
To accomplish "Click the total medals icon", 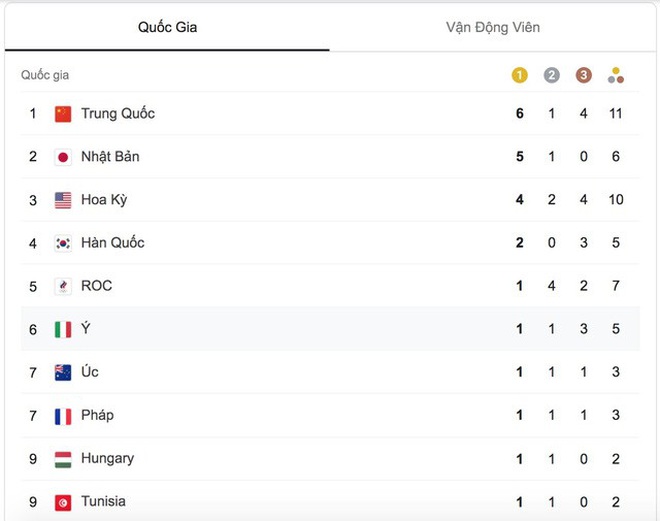I will tap(616, 75).
